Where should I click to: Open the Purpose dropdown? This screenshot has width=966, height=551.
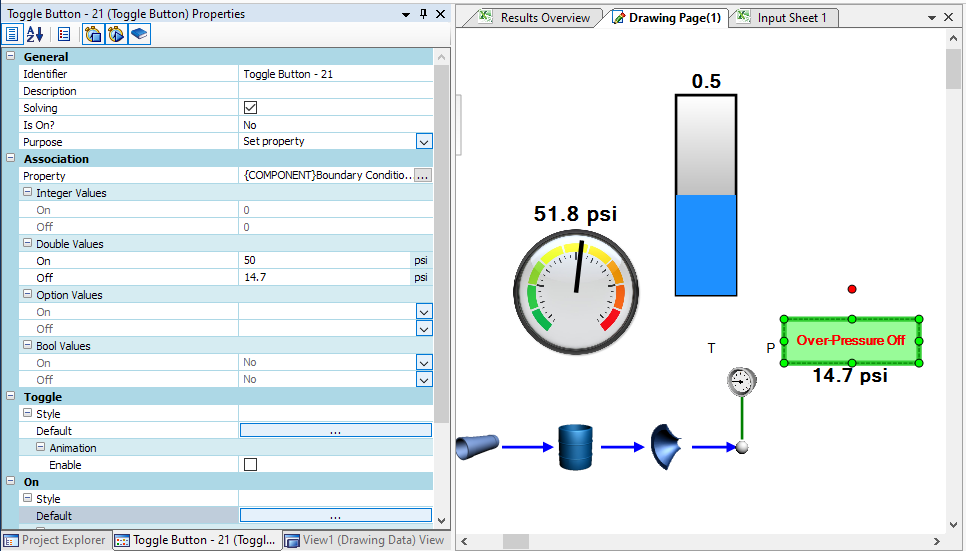pyautogui.click(x=424, y=142)
